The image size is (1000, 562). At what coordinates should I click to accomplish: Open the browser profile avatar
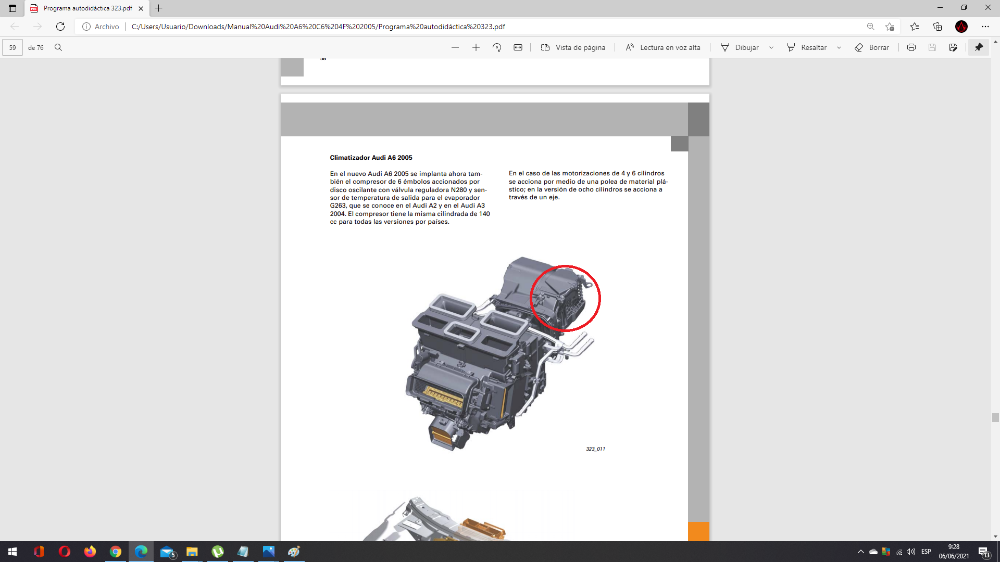pos(961,27)
